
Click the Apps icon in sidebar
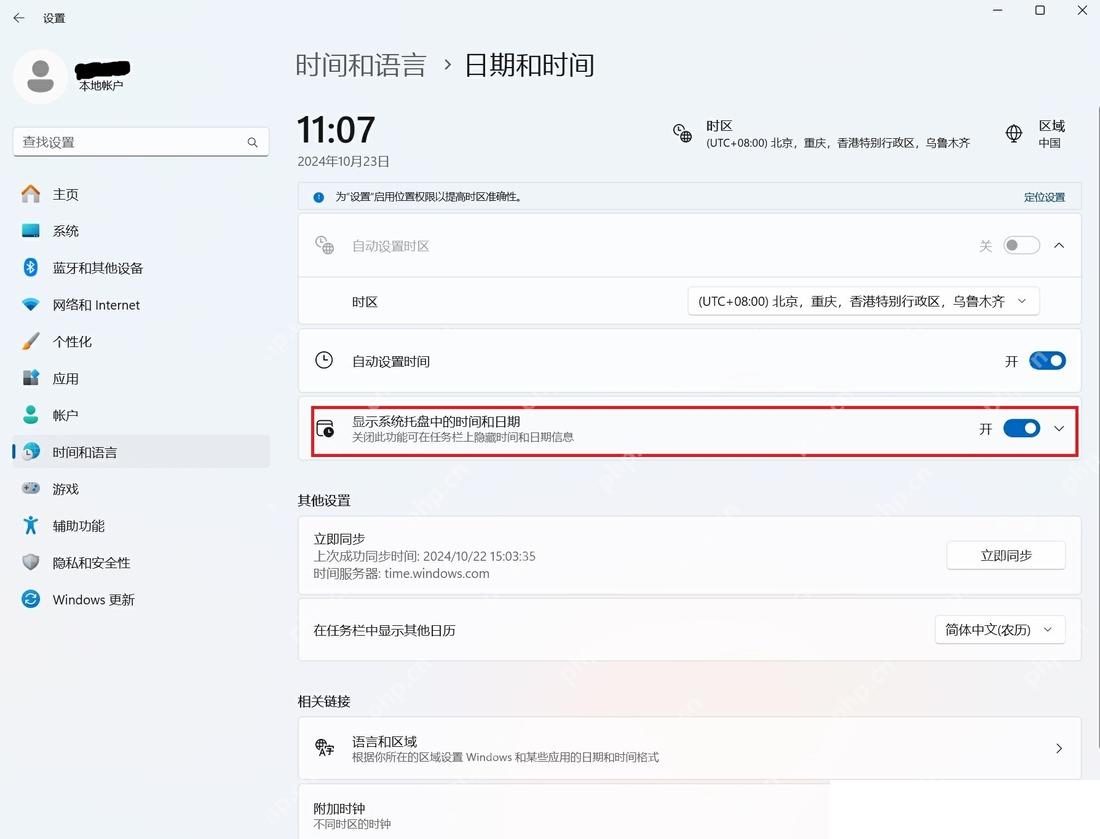(x=30, y=378)
